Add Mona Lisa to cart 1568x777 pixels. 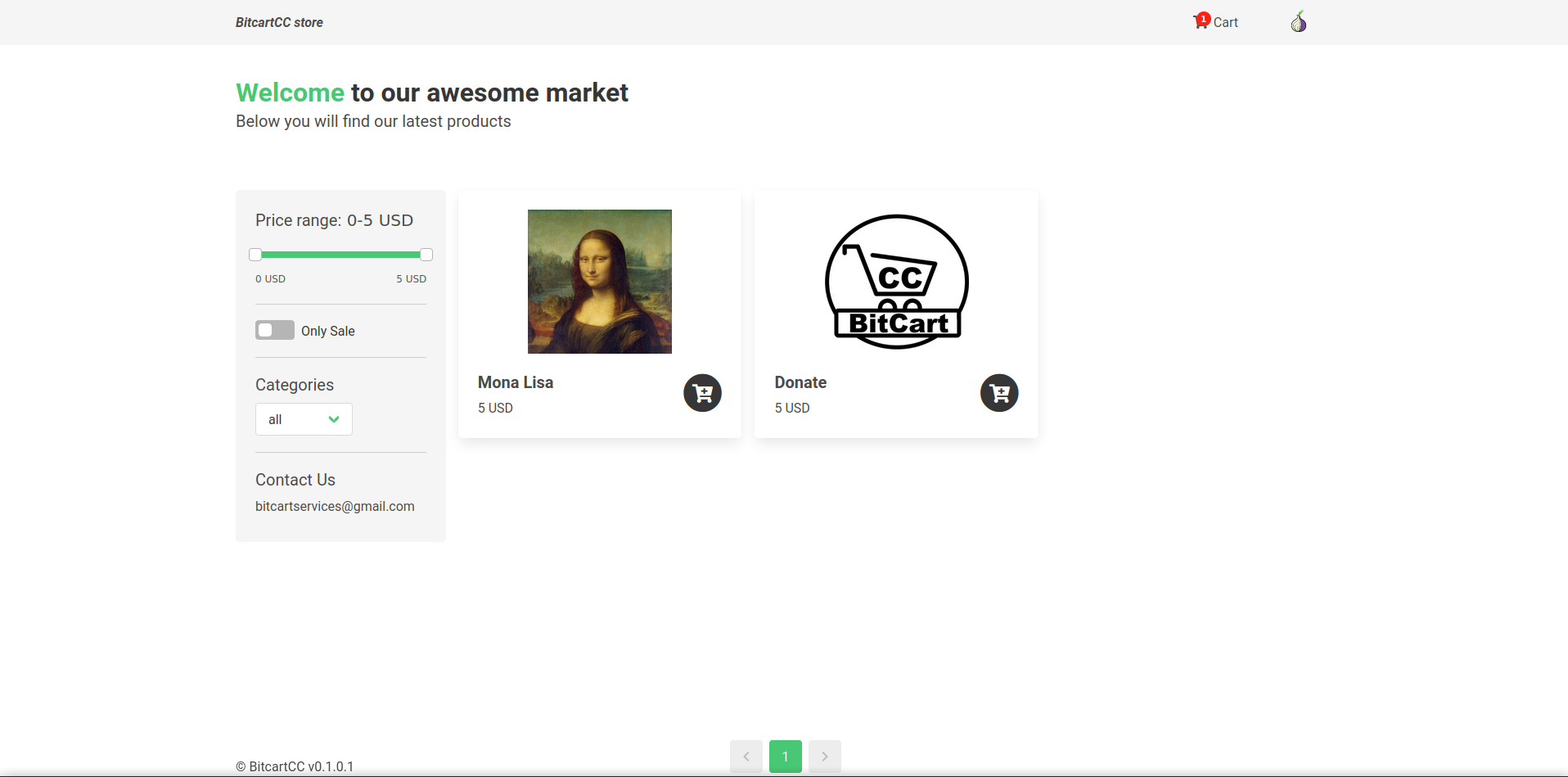pos(702,393)
